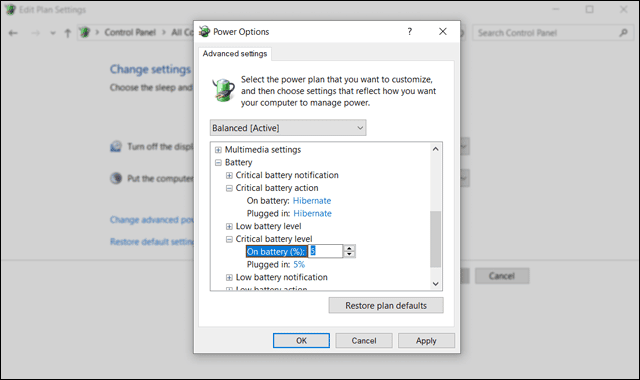The image size is (640, 380).
Task: Open recent locations chevron in Edit Plan Settings
Action: (x=53, y=33)
